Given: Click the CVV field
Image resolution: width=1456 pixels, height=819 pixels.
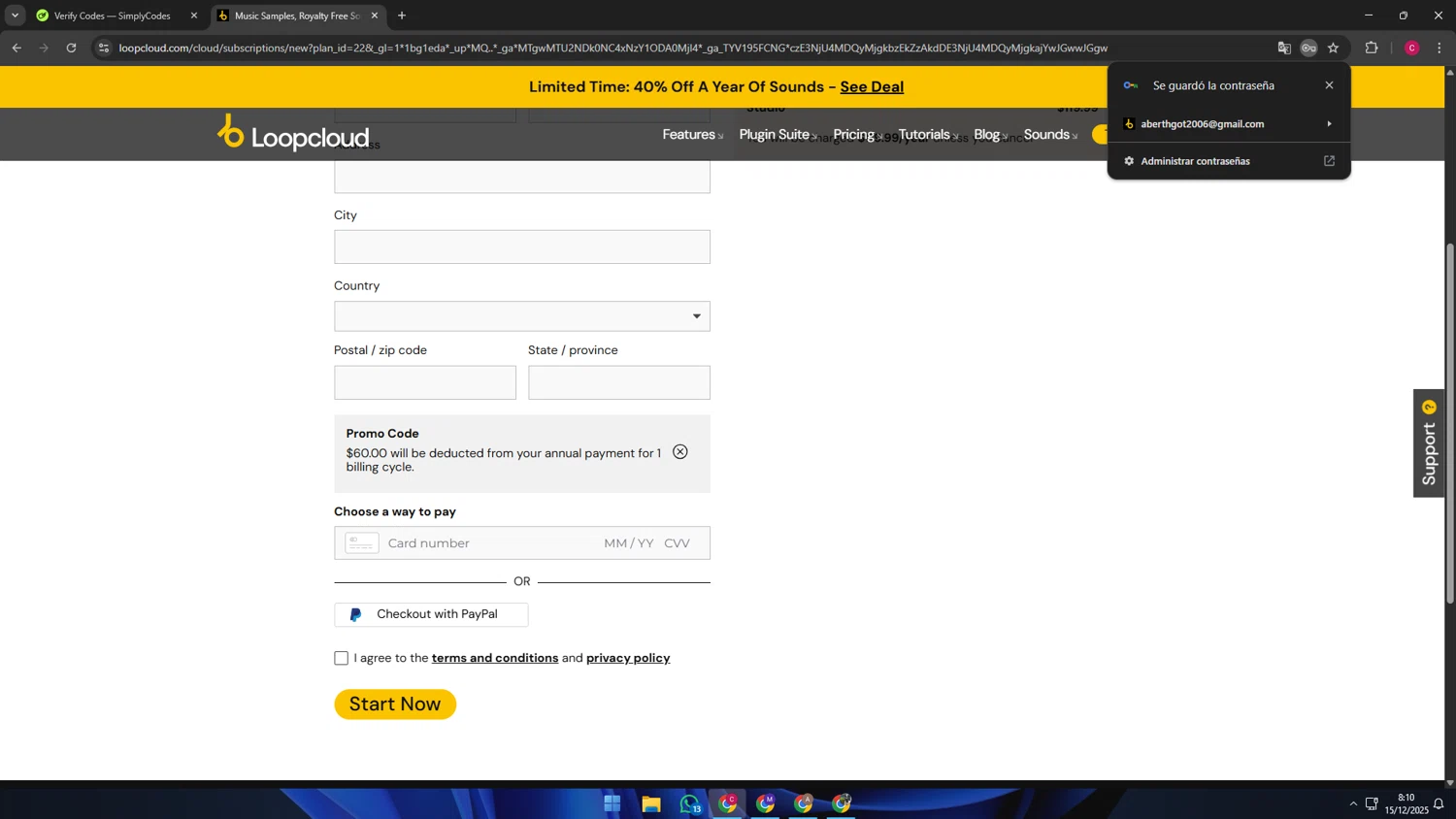Looking at the screenshot, I should [678, 543].
